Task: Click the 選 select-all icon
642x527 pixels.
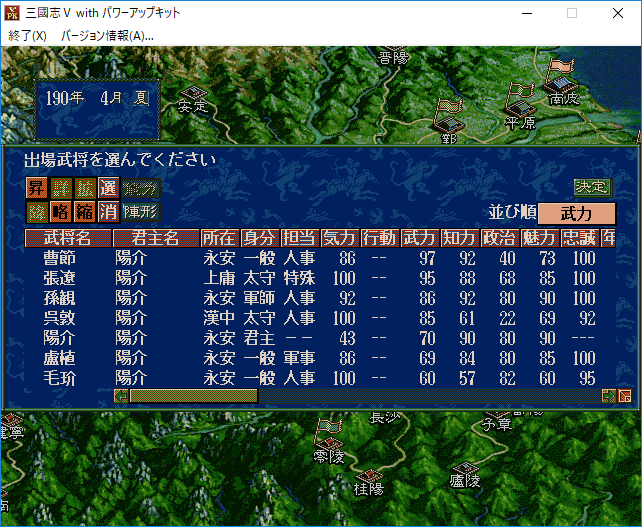Action: (x=107, y=188)
